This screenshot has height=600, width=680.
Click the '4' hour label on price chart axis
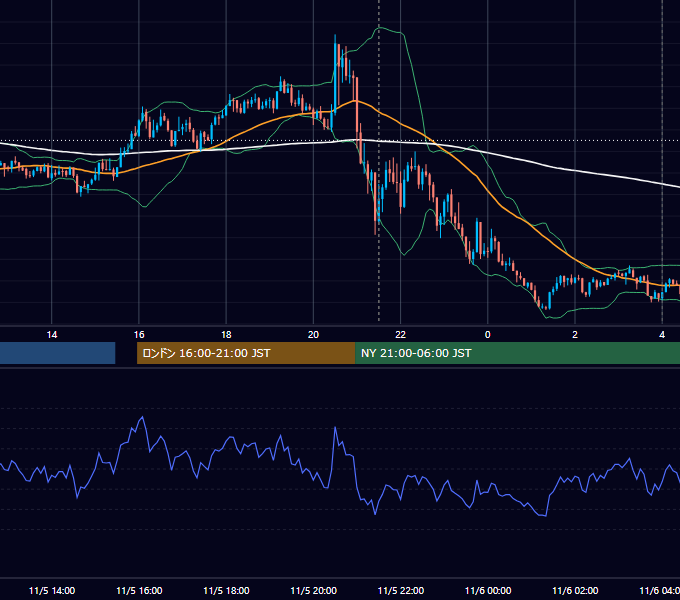pos(662,335)
